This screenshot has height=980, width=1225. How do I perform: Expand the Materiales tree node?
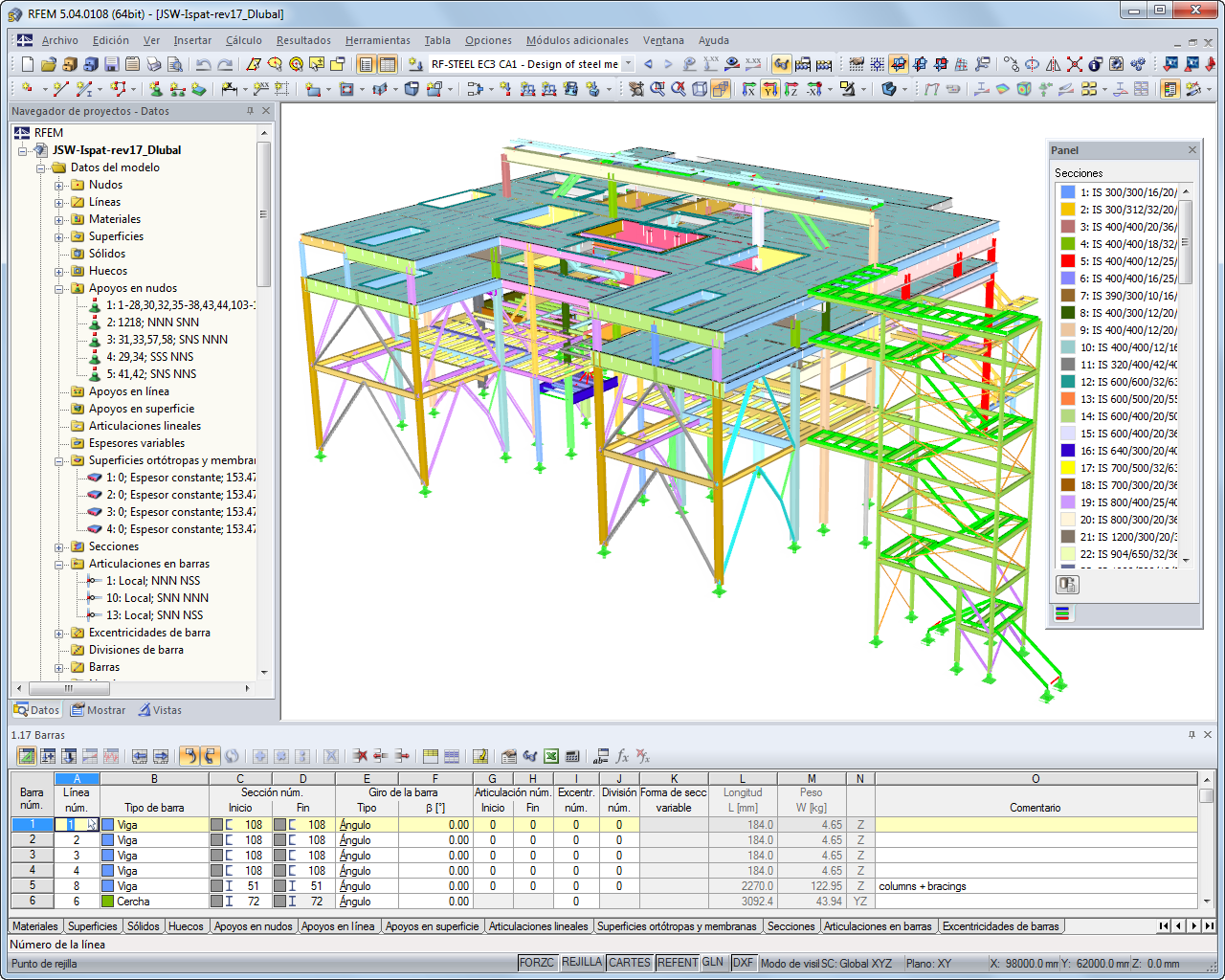click(59, 220)
